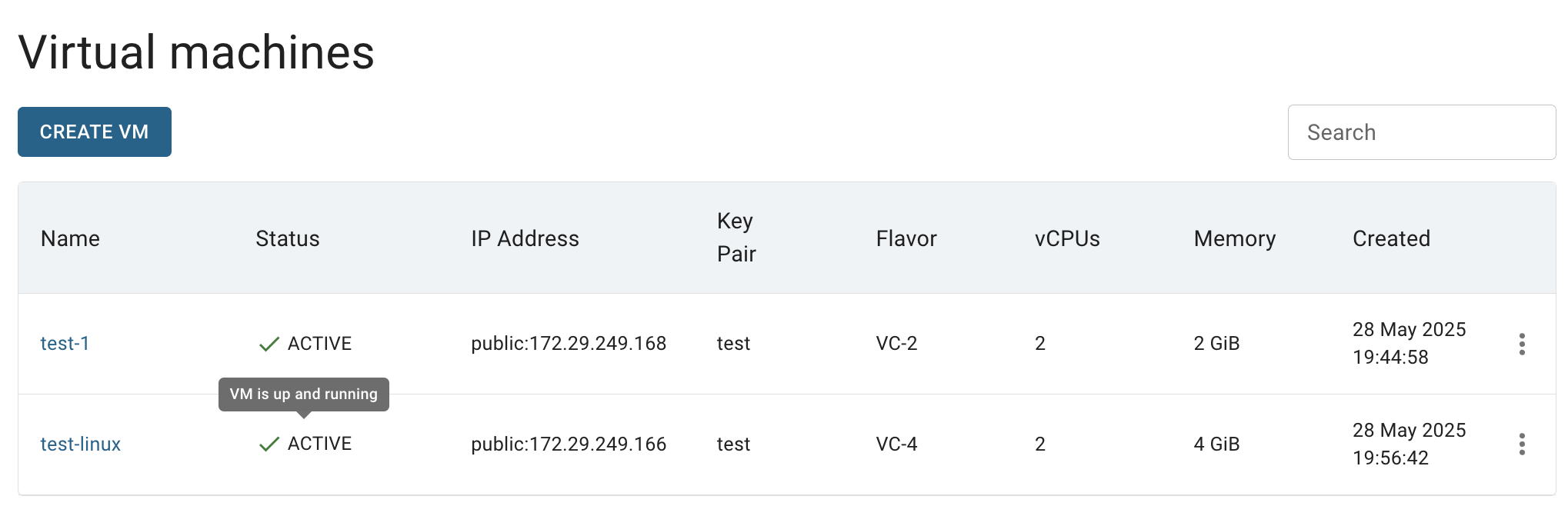Click the VM is up and running tooltip
Image resolution: width=1568 pixels, height=506 pixels.
pos(304,394)
